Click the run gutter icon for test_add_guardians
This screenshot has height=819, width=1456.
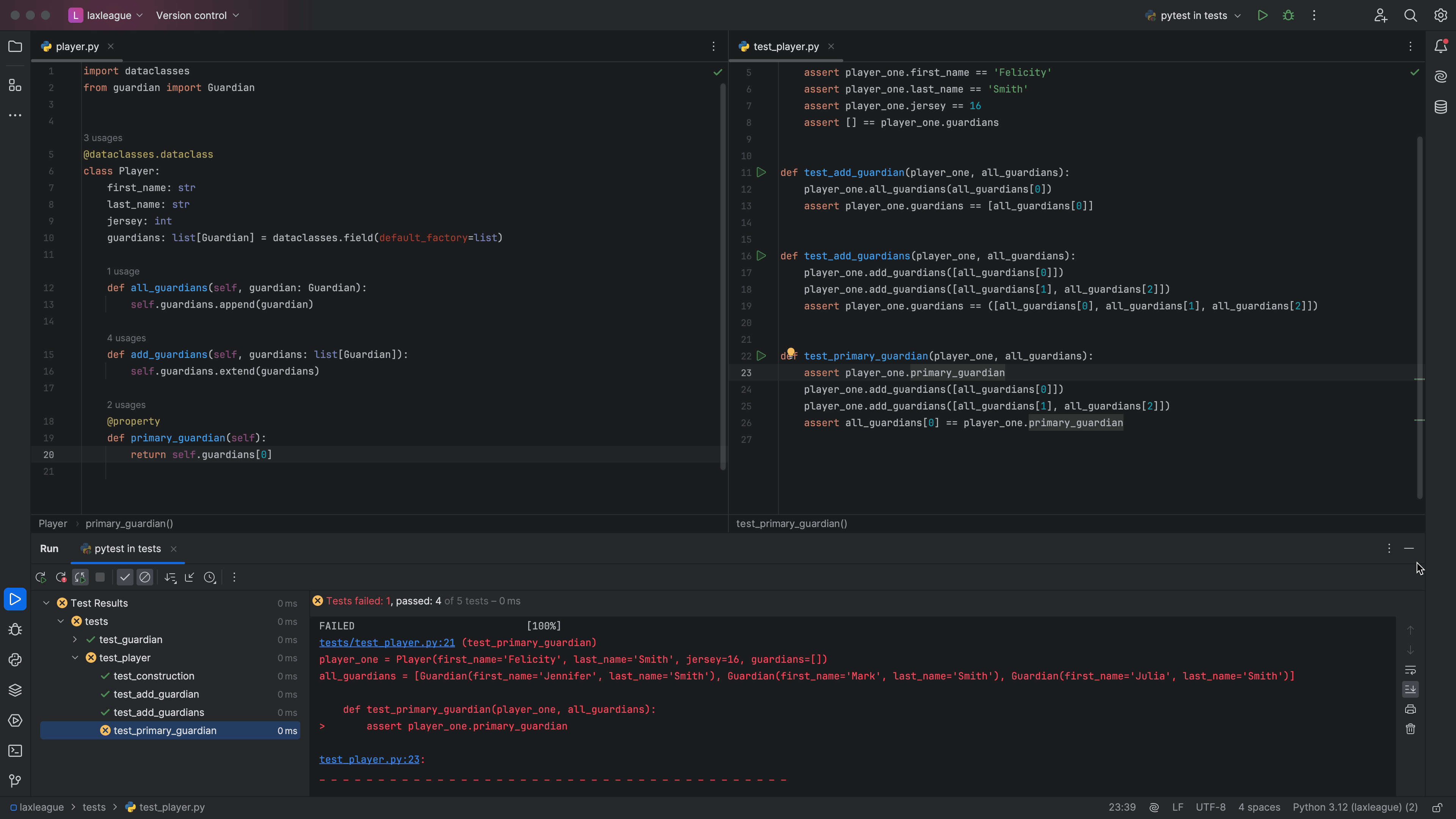(761, 256)
